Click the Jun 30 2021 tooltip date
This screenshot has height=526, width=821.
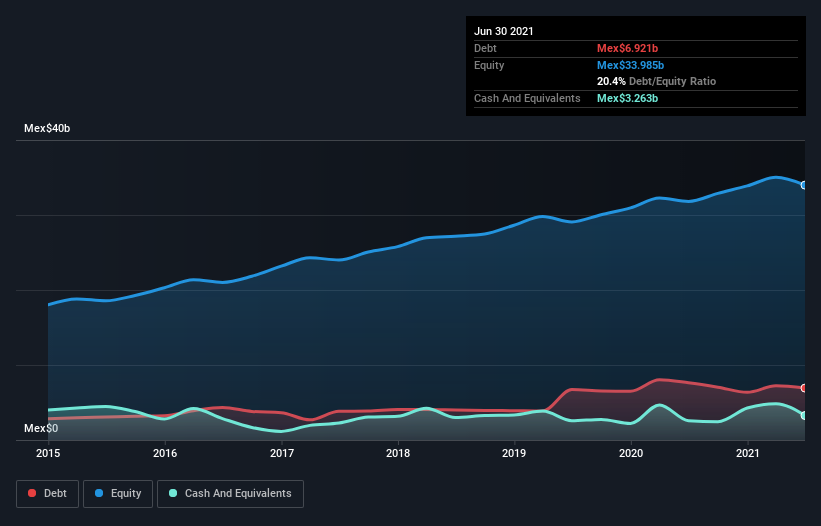click(x=504, y=31)
